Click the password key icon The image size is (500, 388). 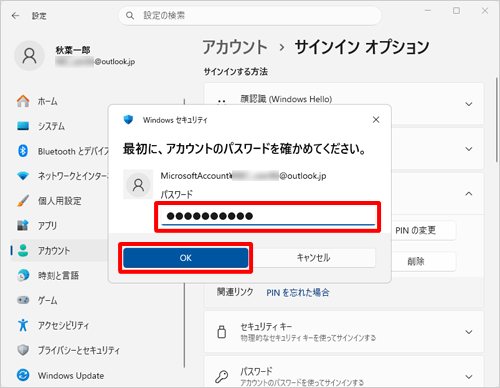(222, 377)
